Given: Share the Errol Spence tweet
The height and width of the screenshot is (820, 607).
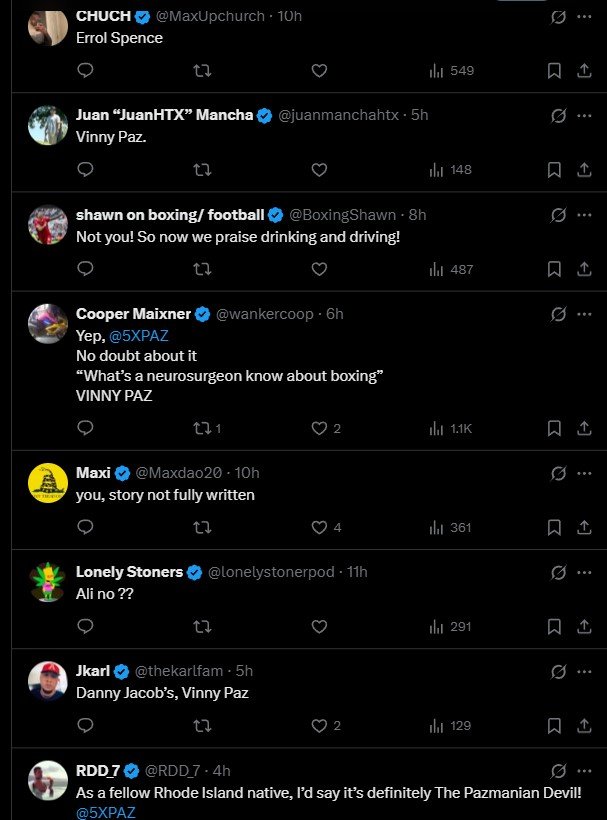Looking at the screenshot, I should [x=584, y=71].
